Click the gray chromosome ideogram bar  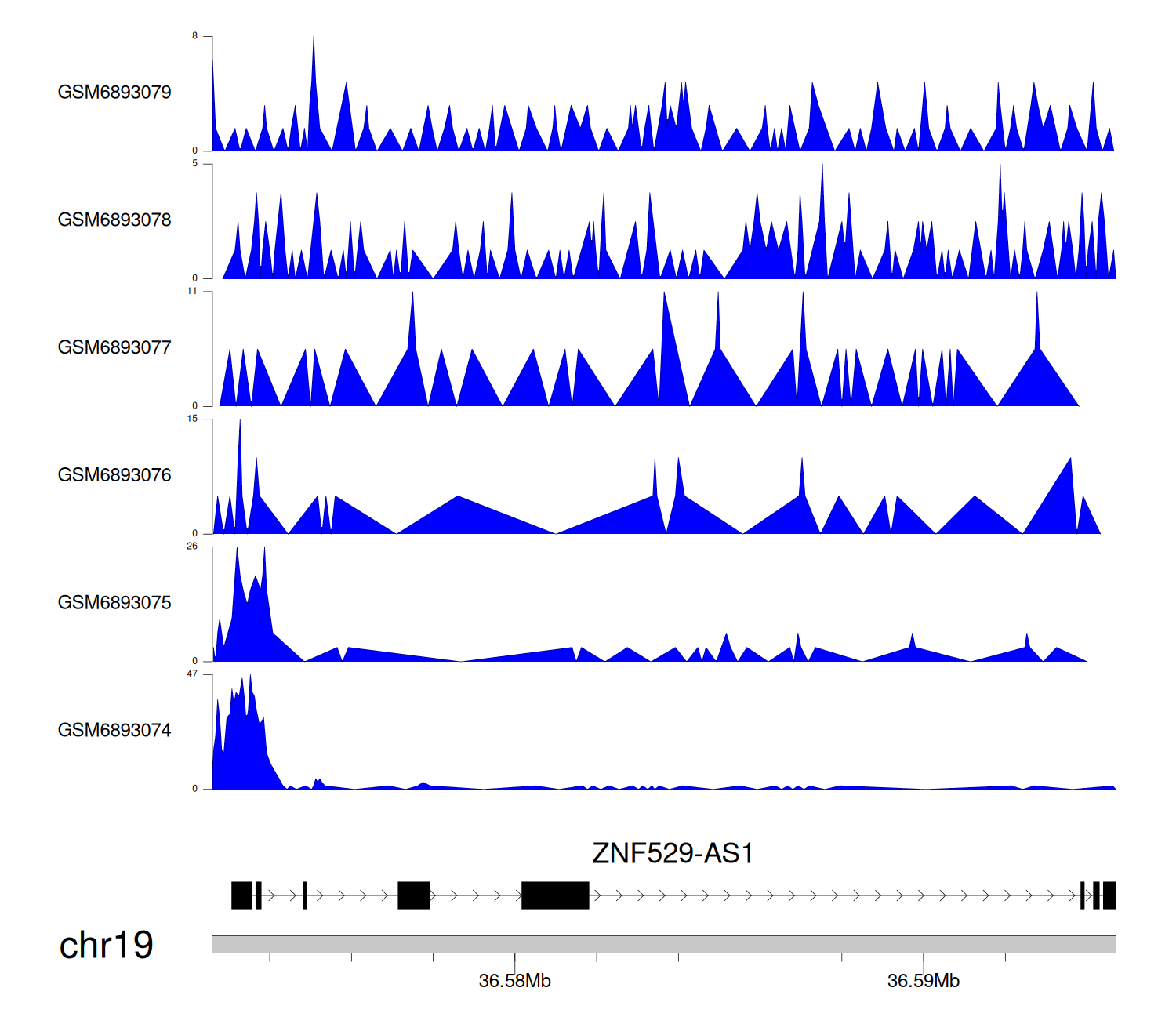663,944
